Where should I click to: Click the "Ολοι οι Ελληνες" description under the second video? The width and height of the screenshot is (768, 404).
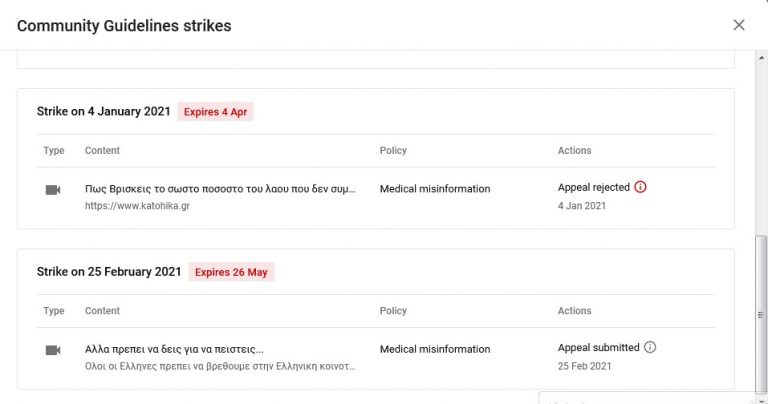click(x=220, y=366)
